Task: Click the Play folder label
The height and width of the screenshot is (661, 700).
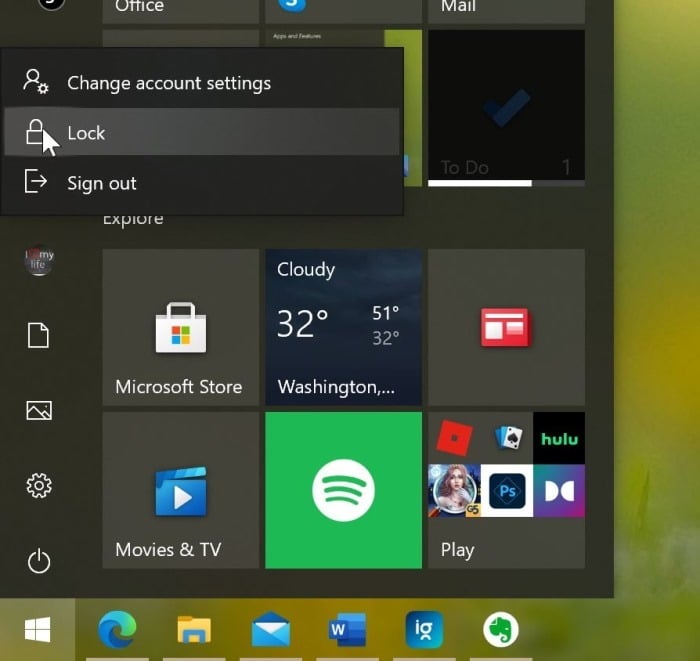Action: [457, 550]
